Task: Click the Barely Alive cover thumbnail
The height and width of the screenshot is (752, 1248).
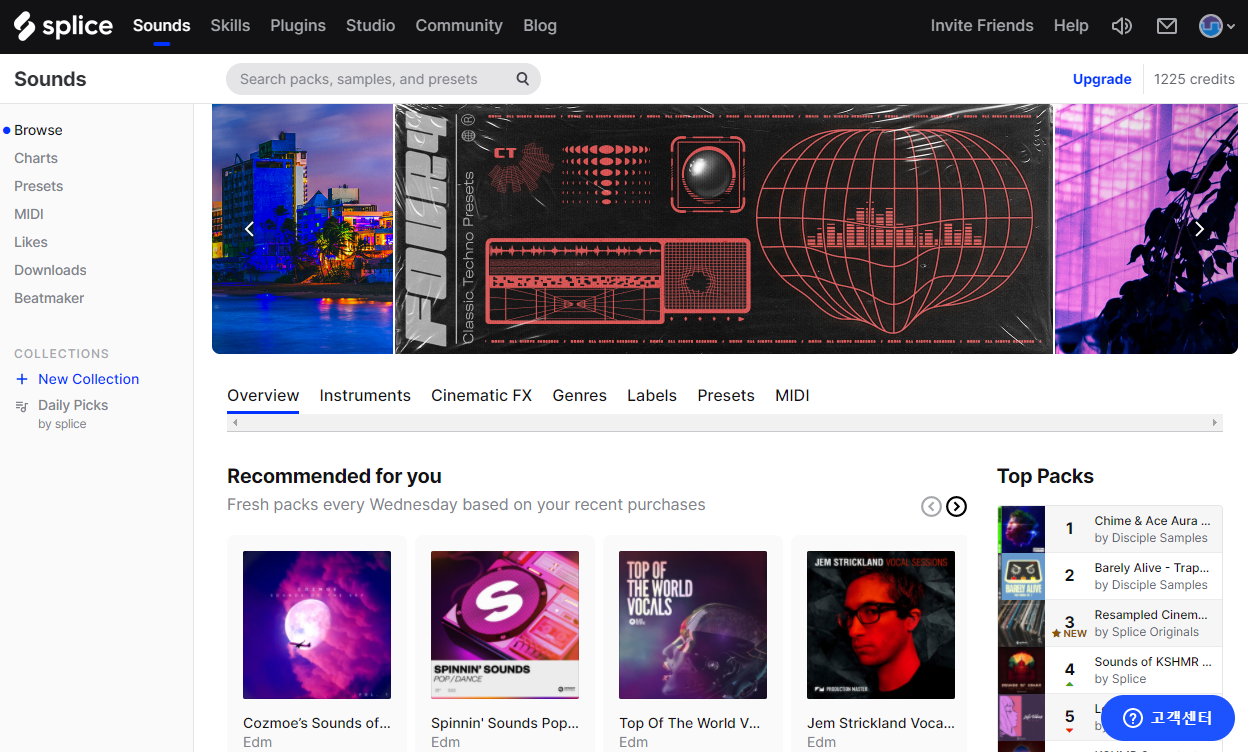Action: [1022, 576]
